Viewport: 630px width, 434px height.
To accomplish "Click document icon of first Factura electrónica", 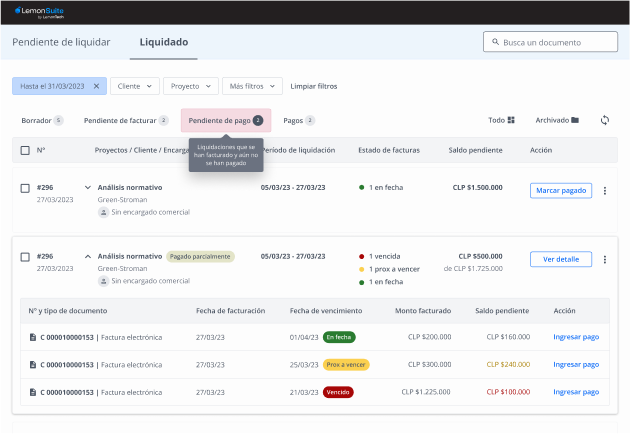I will pos(32,337).
